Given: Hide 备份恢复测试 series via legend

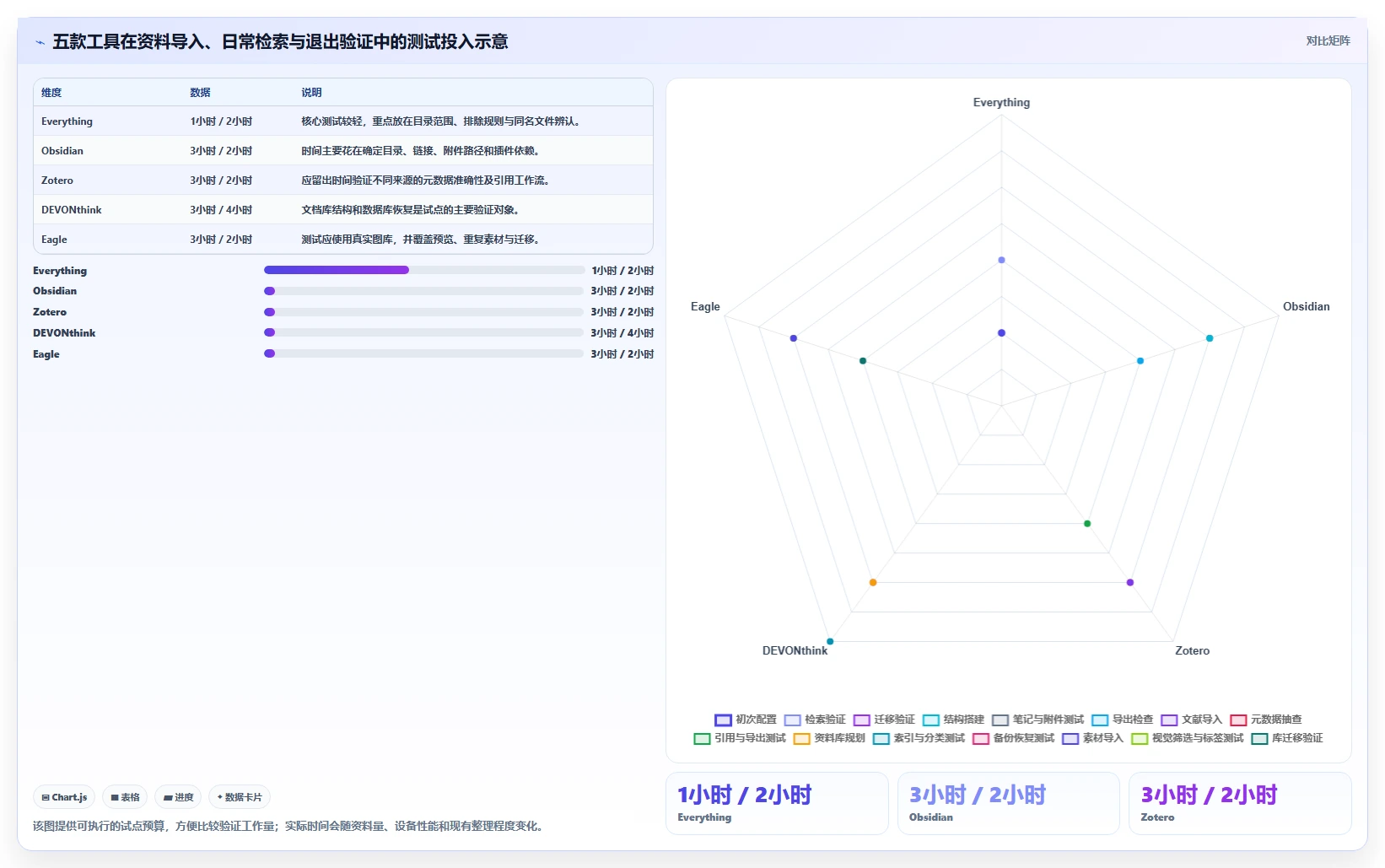Looking at the screenshot, I should click(1013, 738).
